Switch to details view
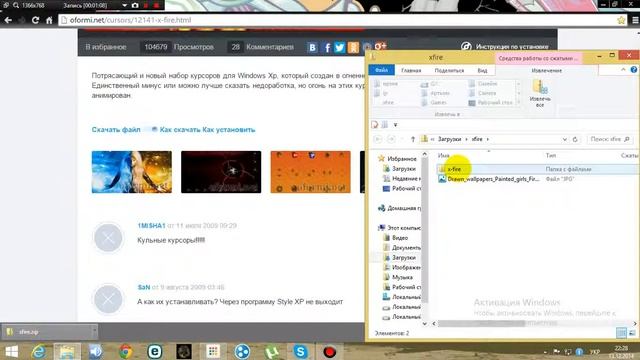Screen dimensions: 640x360 621,333
